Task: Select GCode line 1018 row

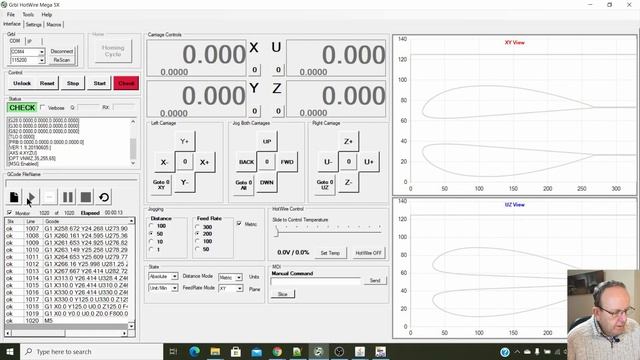Action: pyautogui.click(x=67, y=306)
